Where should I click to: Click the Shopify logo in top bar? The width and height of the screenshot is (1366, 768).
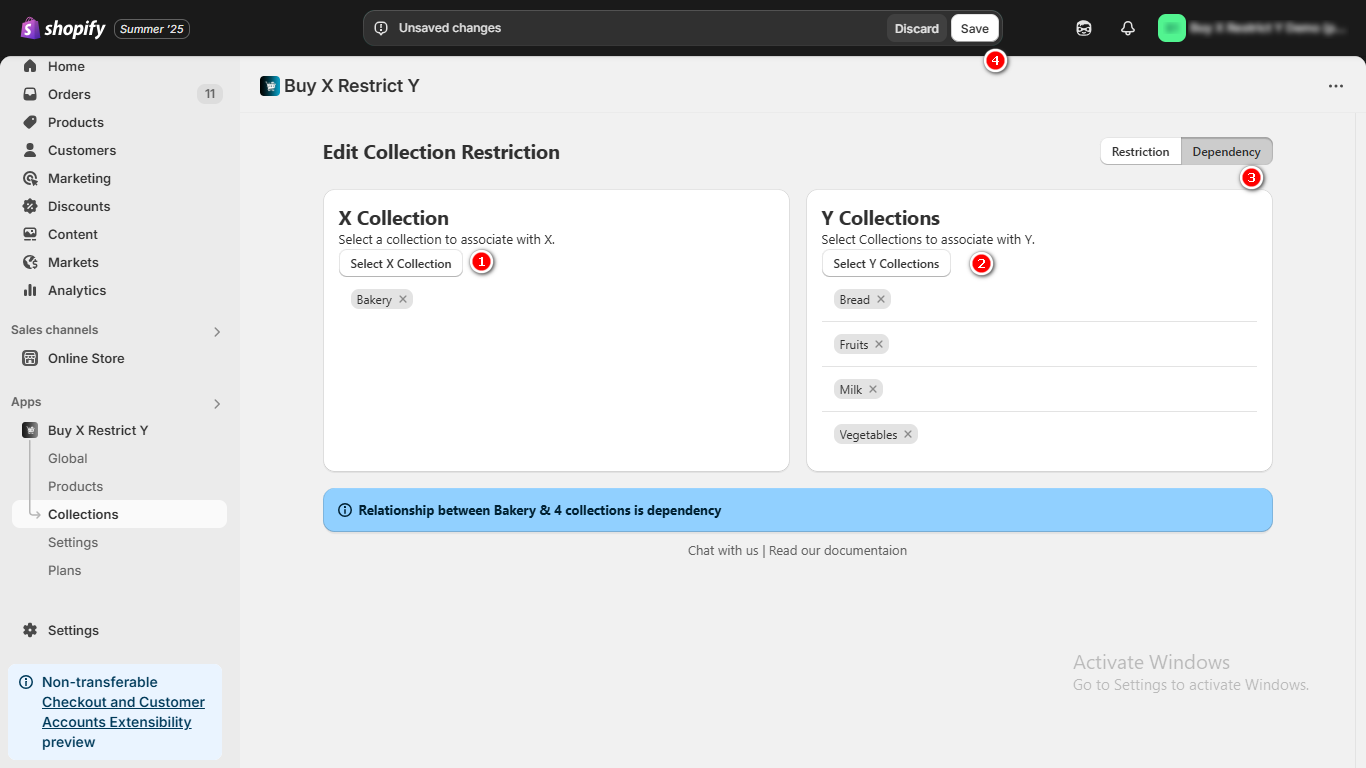(x=63, y=29)
